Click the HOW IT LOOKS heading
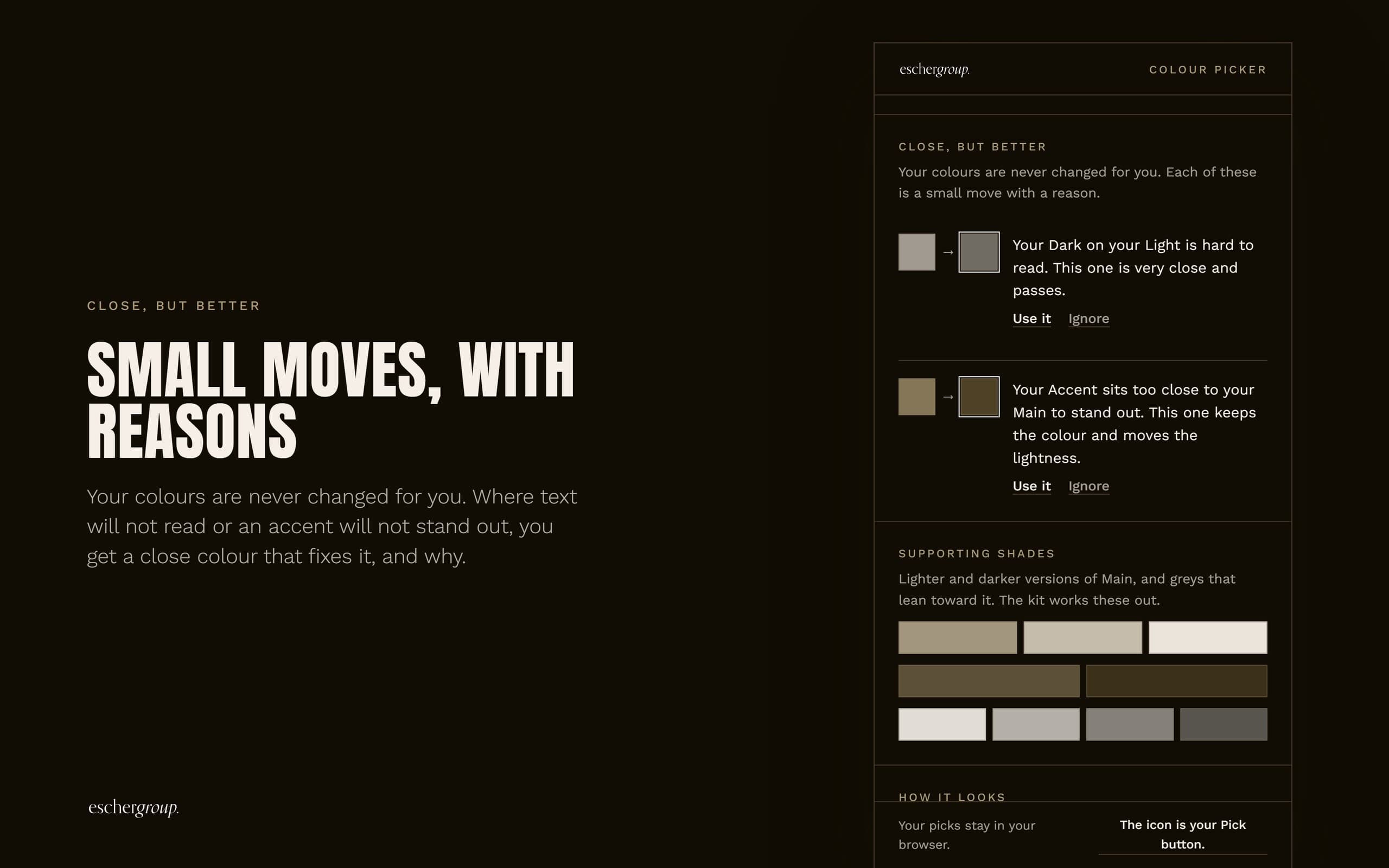Screen dimensions: 1389x868 tap(952, 797)
